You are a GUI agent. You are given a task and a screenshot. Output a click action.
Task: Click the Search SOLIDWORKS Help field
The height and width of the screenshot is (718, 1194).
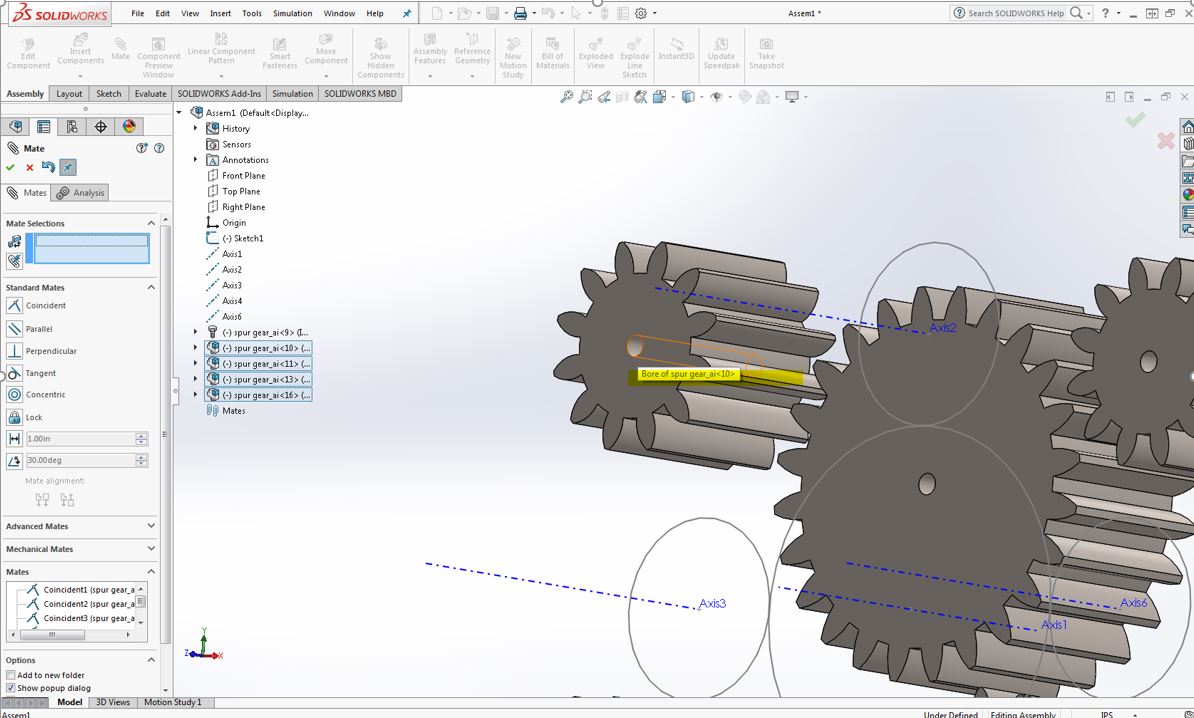click(x=1015, y=13)
